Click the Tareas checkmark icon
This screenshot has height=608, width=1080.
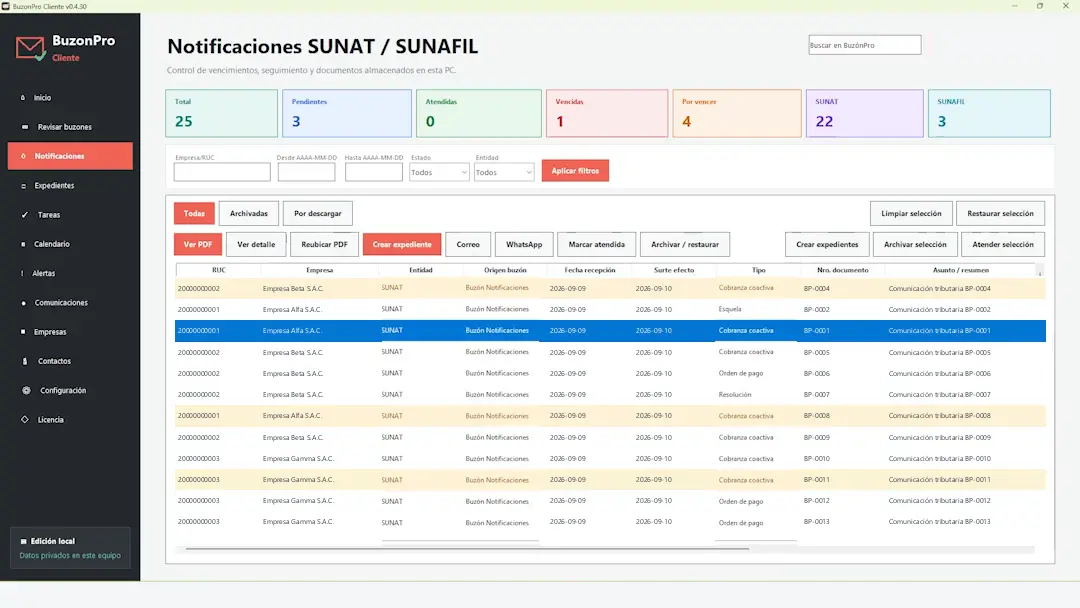[x=25, y=215]
